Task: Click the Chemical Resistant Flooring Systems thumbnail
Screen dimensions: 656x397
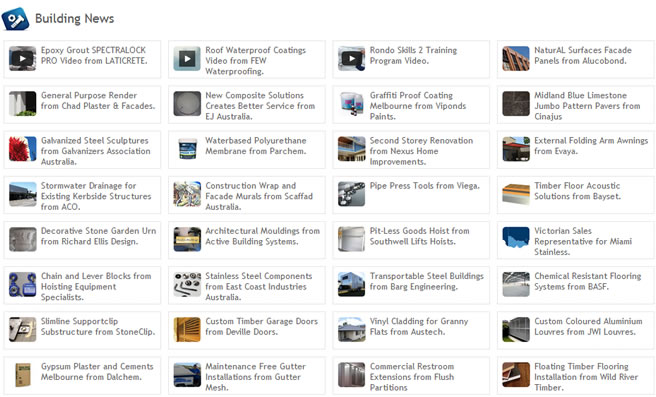Action: 516,284
